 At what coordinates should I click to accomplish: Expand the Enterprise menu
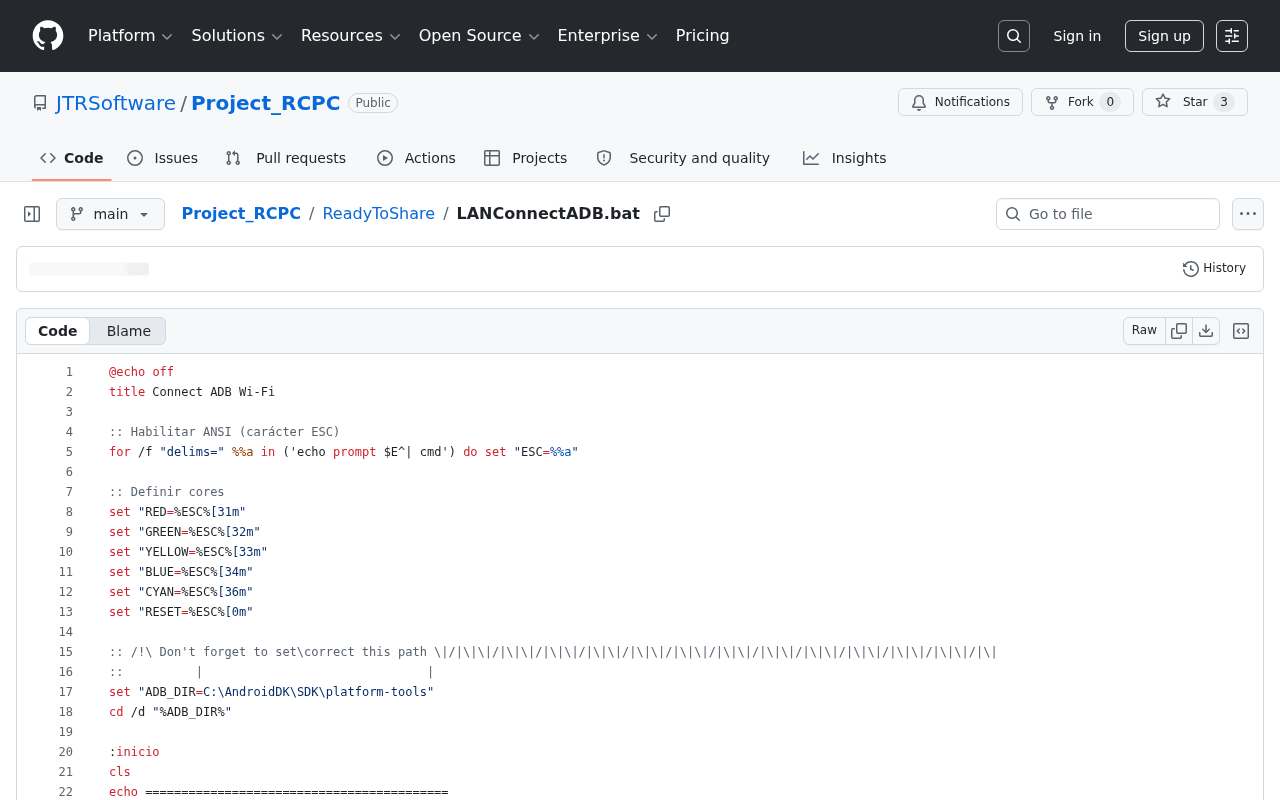point(607,36)
